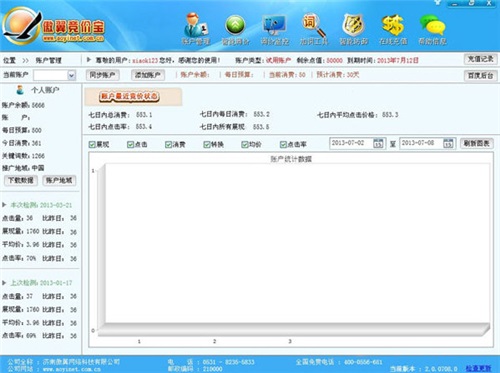Click the 预计消费 30天 text in toolbar
The image size is (500, 373).
click(338, 75)
